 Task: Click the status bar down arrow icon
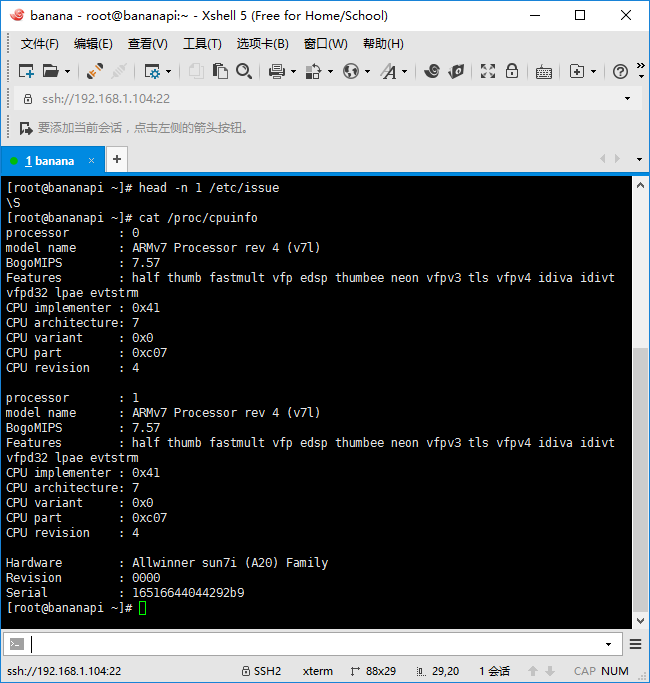550,671
